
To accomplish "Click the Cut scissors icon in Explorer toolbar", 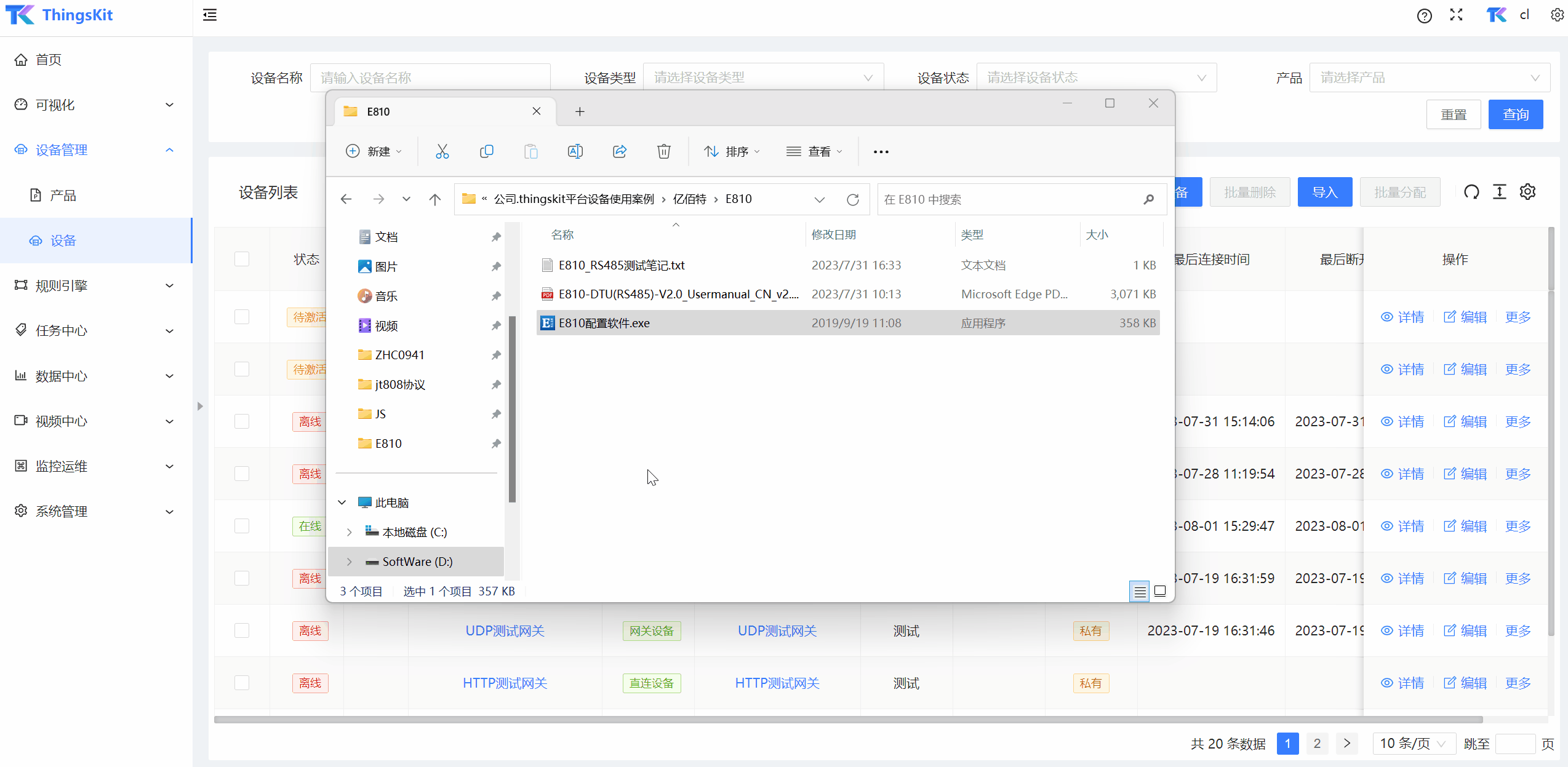I will click(442, 151).
